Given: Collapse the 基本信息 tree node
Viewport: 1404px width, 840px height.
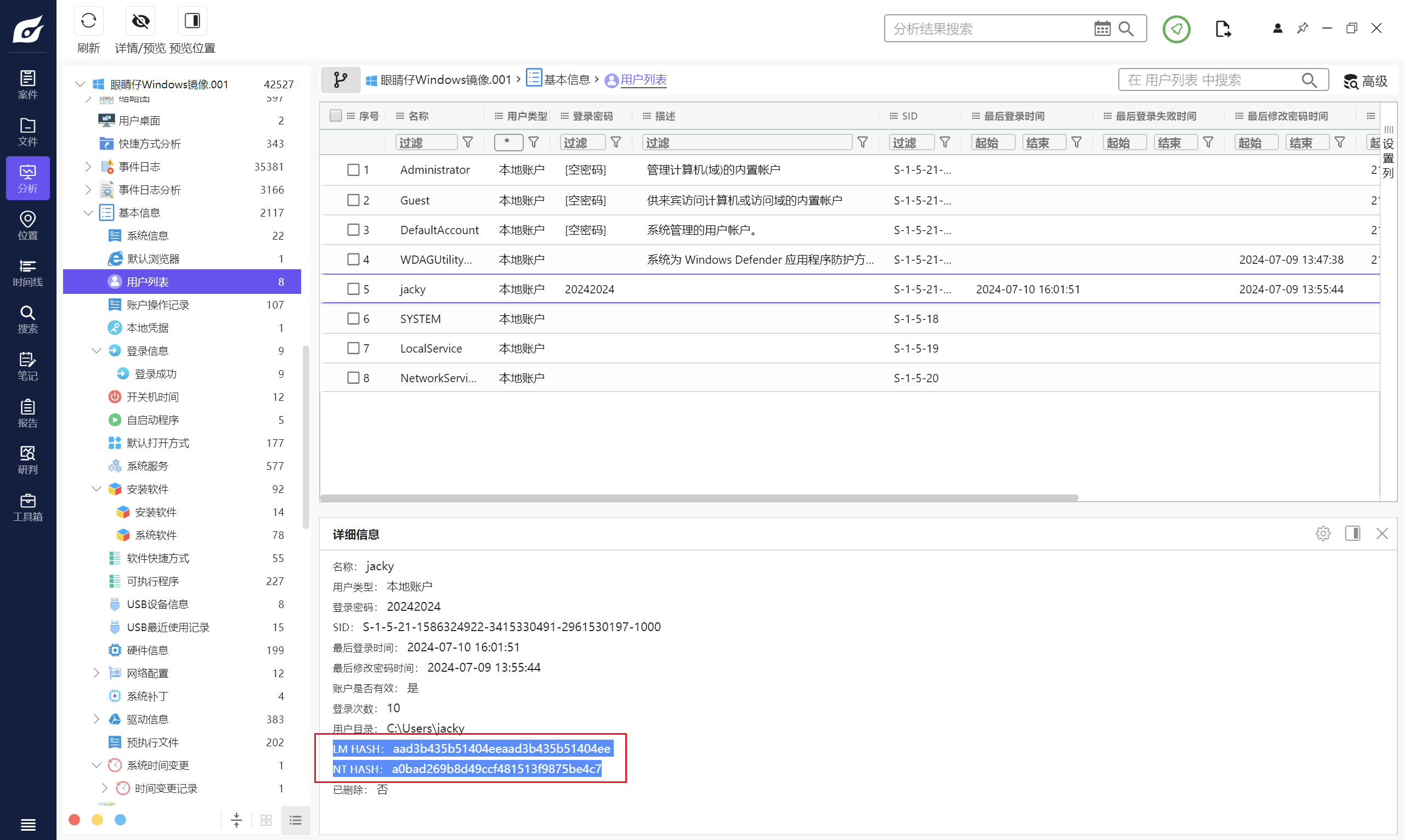Looking at the screenshot, I should click(88, 213).
